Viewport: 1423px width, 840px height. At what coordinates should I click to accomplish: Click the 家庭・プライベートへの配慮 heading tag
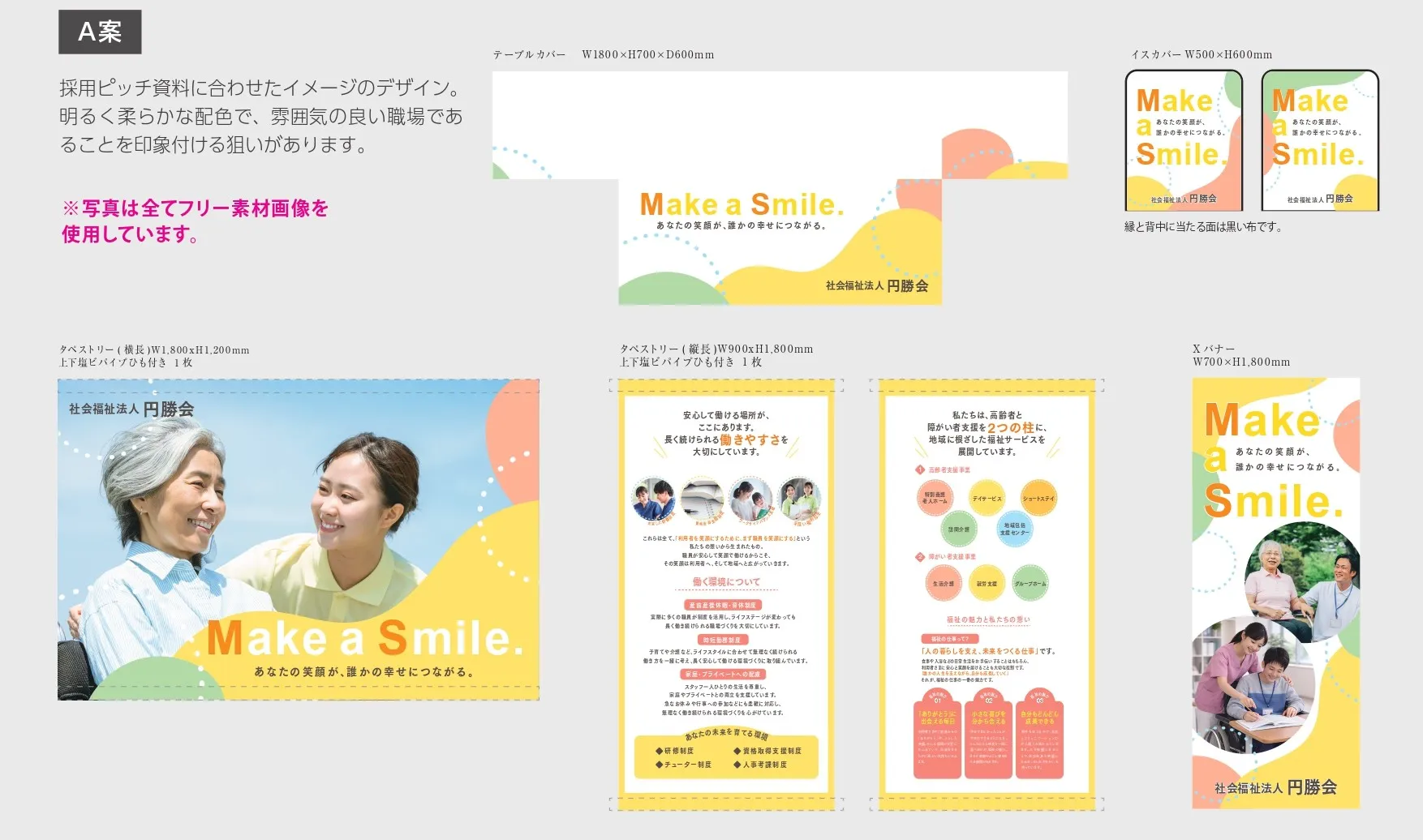click(722, 675)
